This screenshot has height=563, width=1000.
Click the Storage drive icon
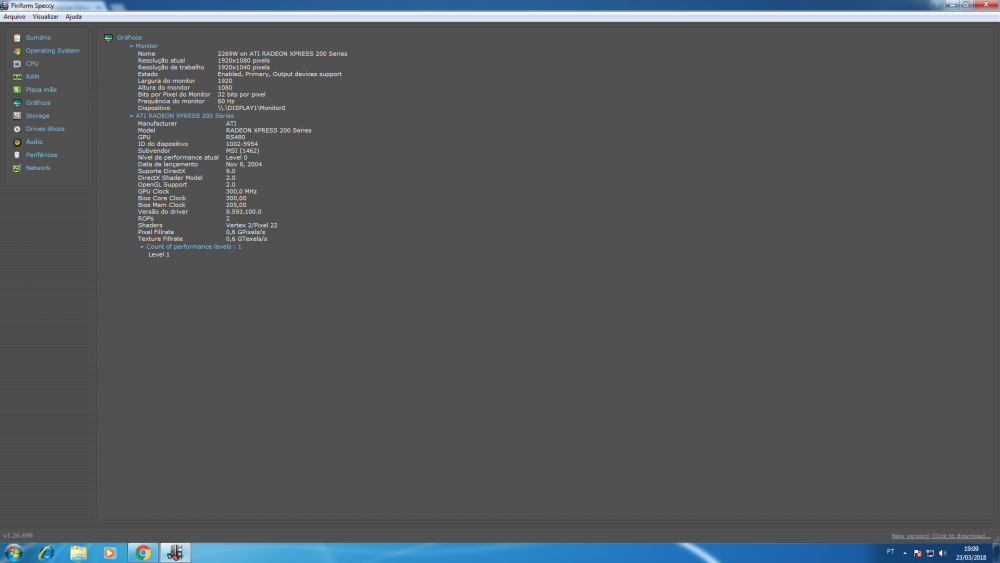17,116
